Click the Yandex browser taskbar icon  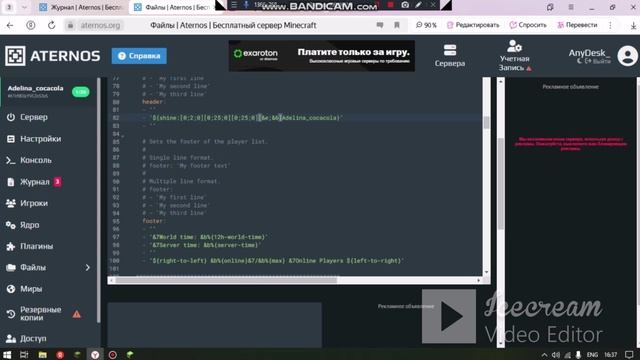point(95,355)
